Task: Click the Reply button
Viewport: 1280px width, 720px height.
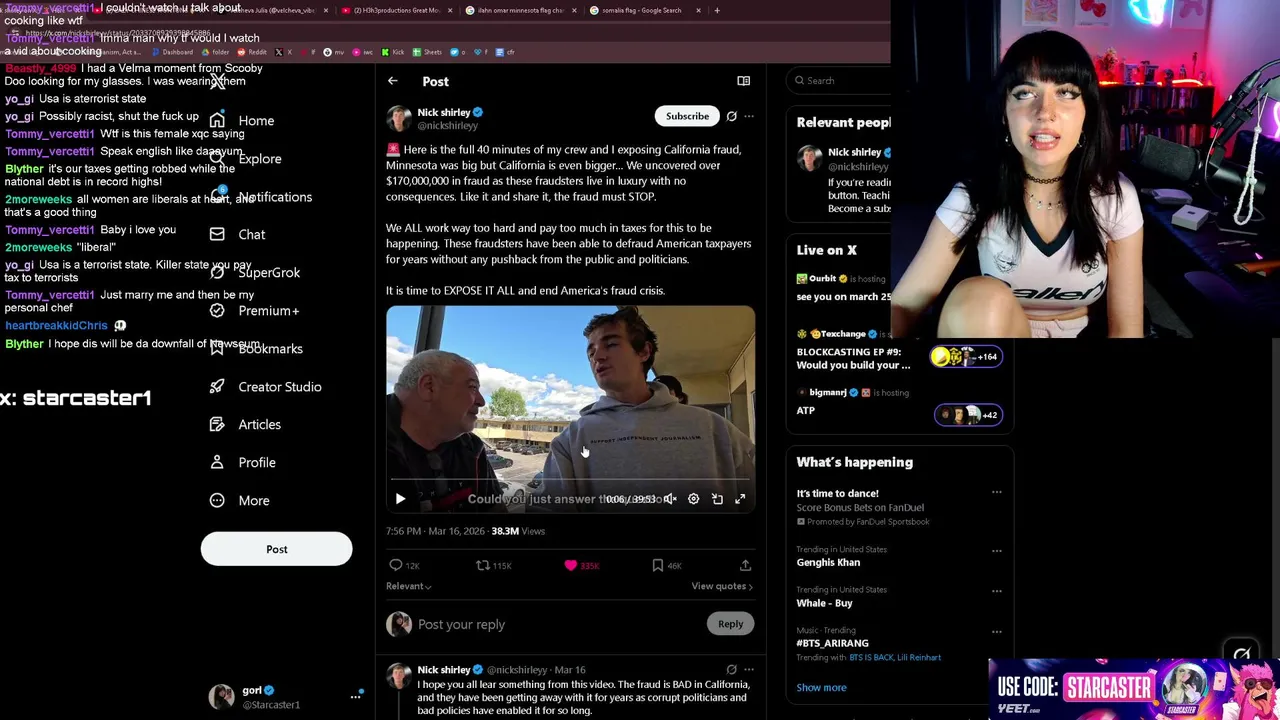Action: click(730, 624)
